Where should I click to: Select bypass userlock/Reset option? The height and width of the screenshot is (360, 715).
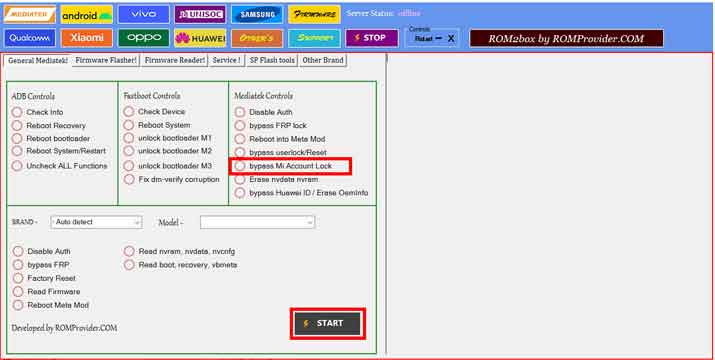pos(281,152)
